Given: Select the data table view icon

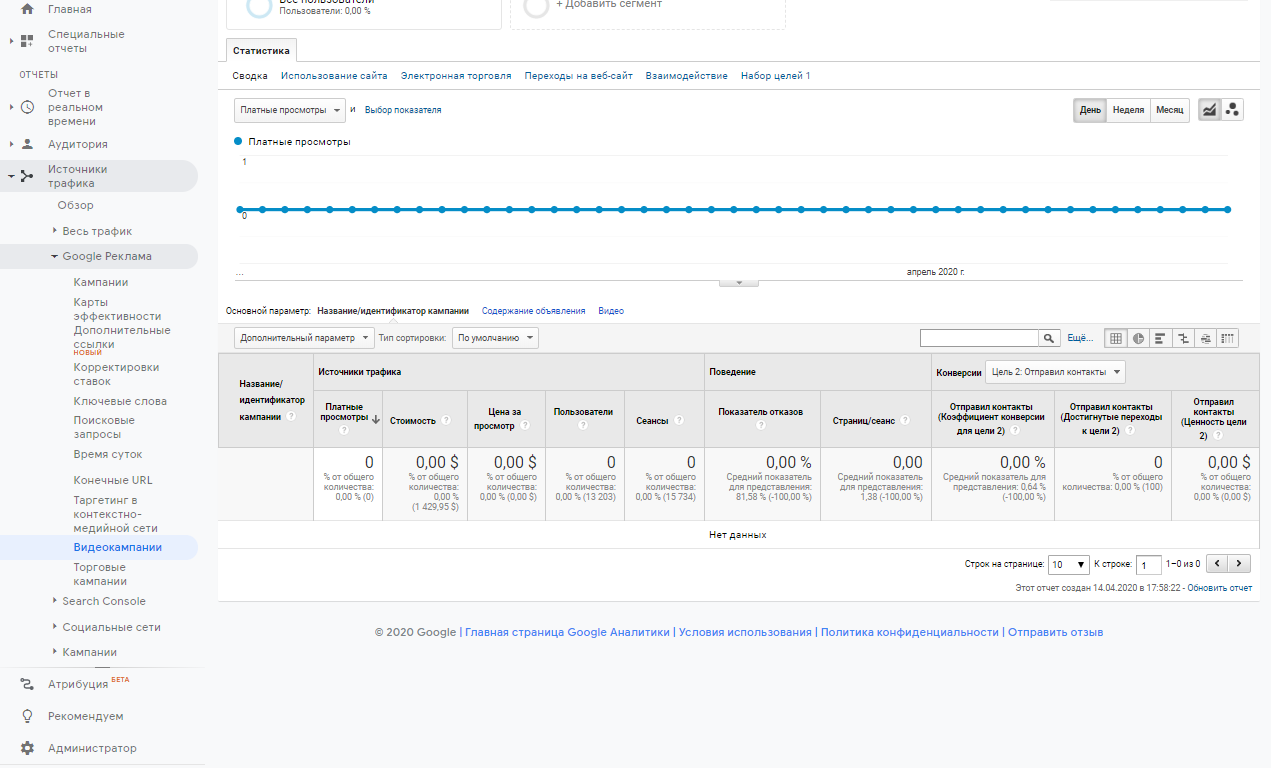Looking at the screenshot, I should 1116,338.
